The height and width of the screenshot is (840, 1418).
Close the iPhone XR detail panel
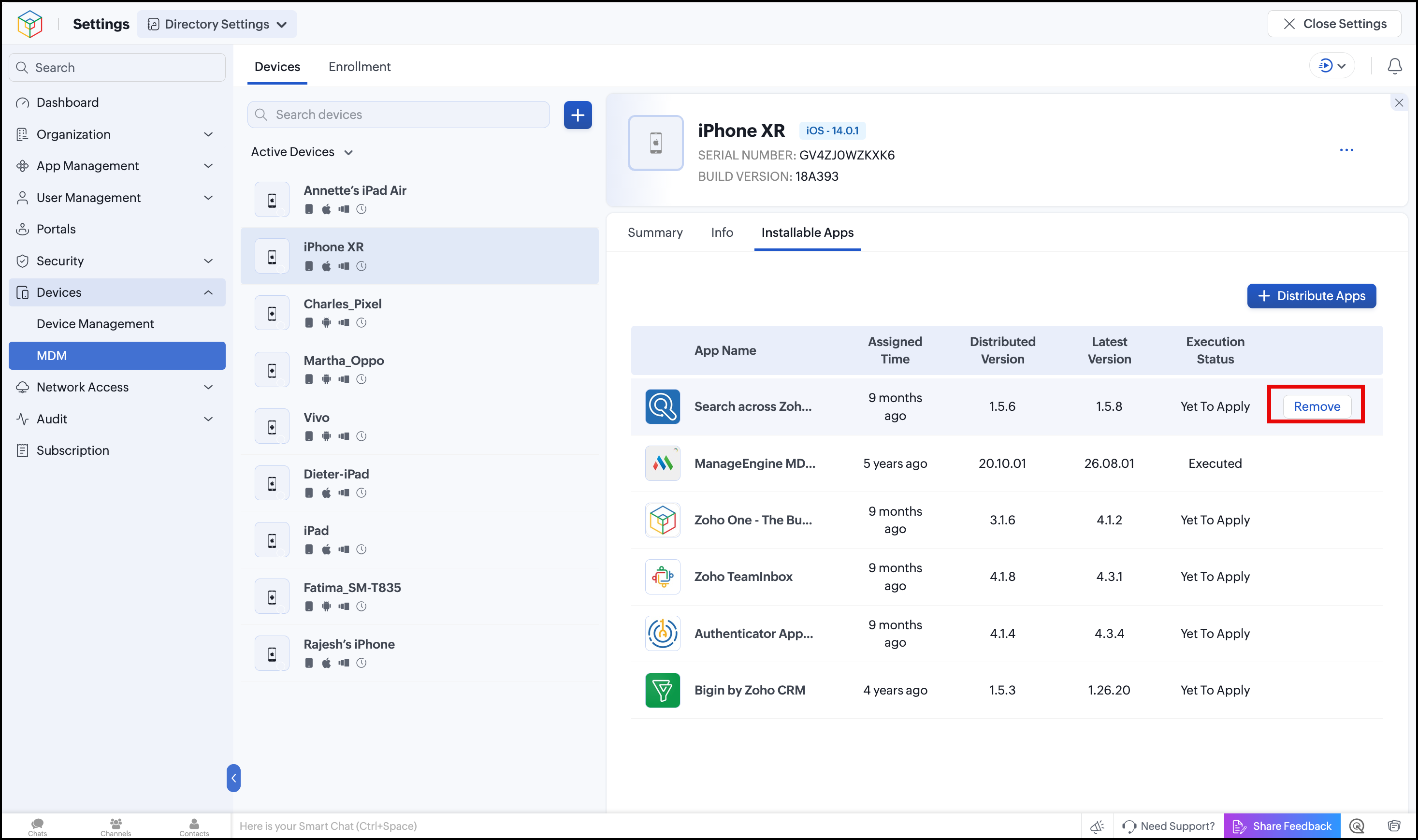point(1399,102)
